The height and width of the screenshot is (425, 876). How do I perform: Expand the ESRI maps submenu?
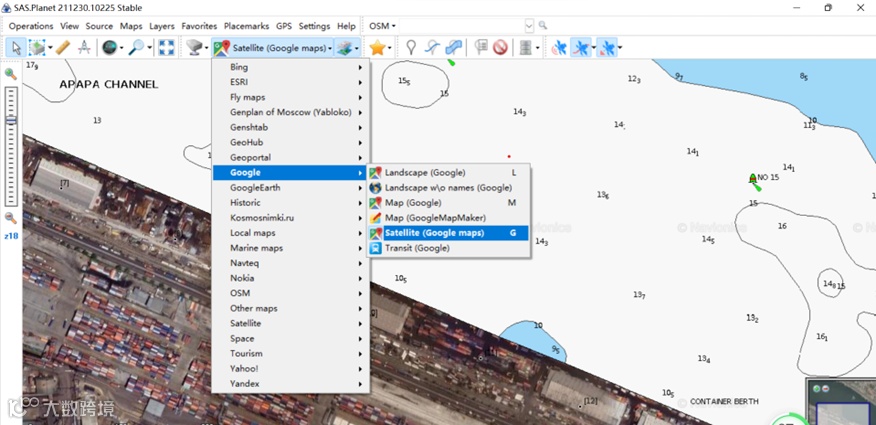click(291, 82)
